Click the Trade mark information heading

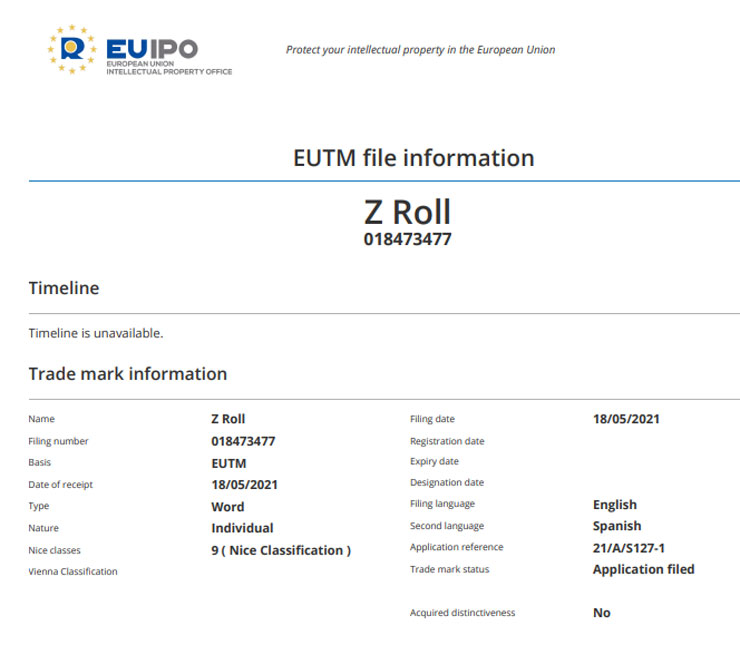click(x=128, y=374)
